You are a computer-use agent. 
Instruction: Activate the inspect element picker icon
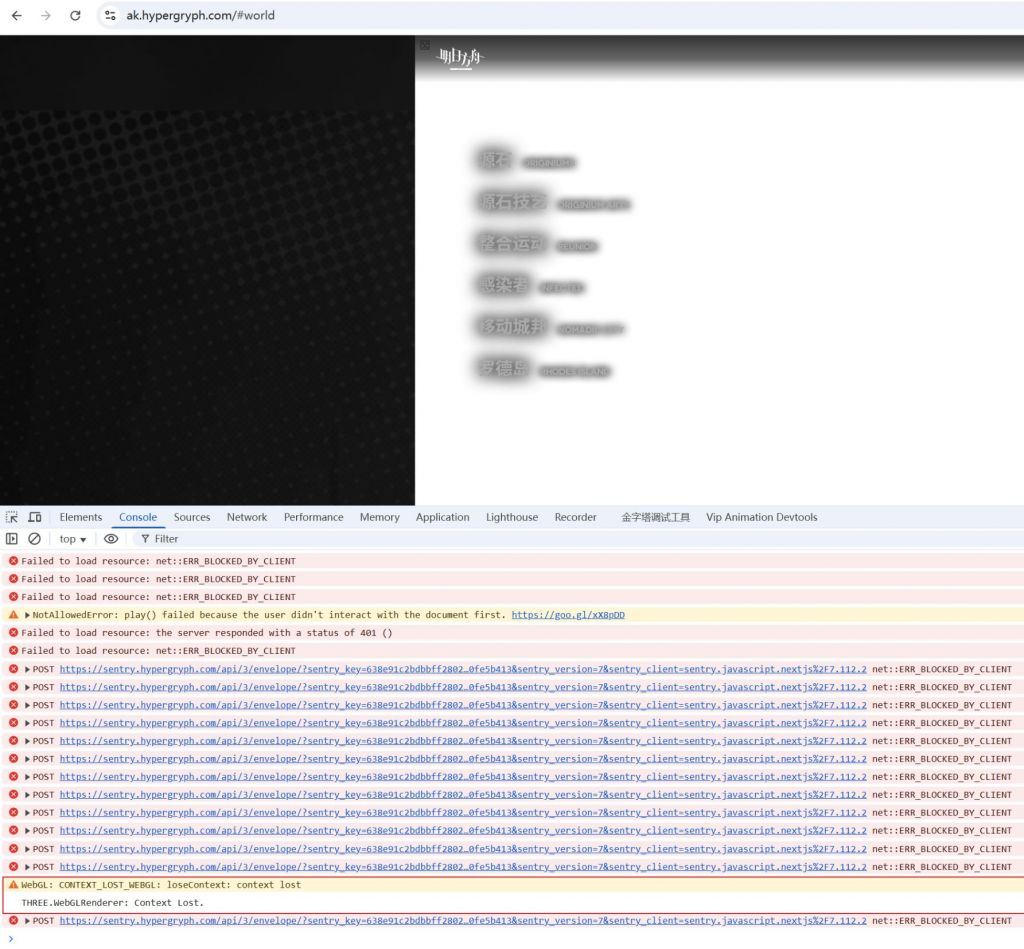[12, 517]
